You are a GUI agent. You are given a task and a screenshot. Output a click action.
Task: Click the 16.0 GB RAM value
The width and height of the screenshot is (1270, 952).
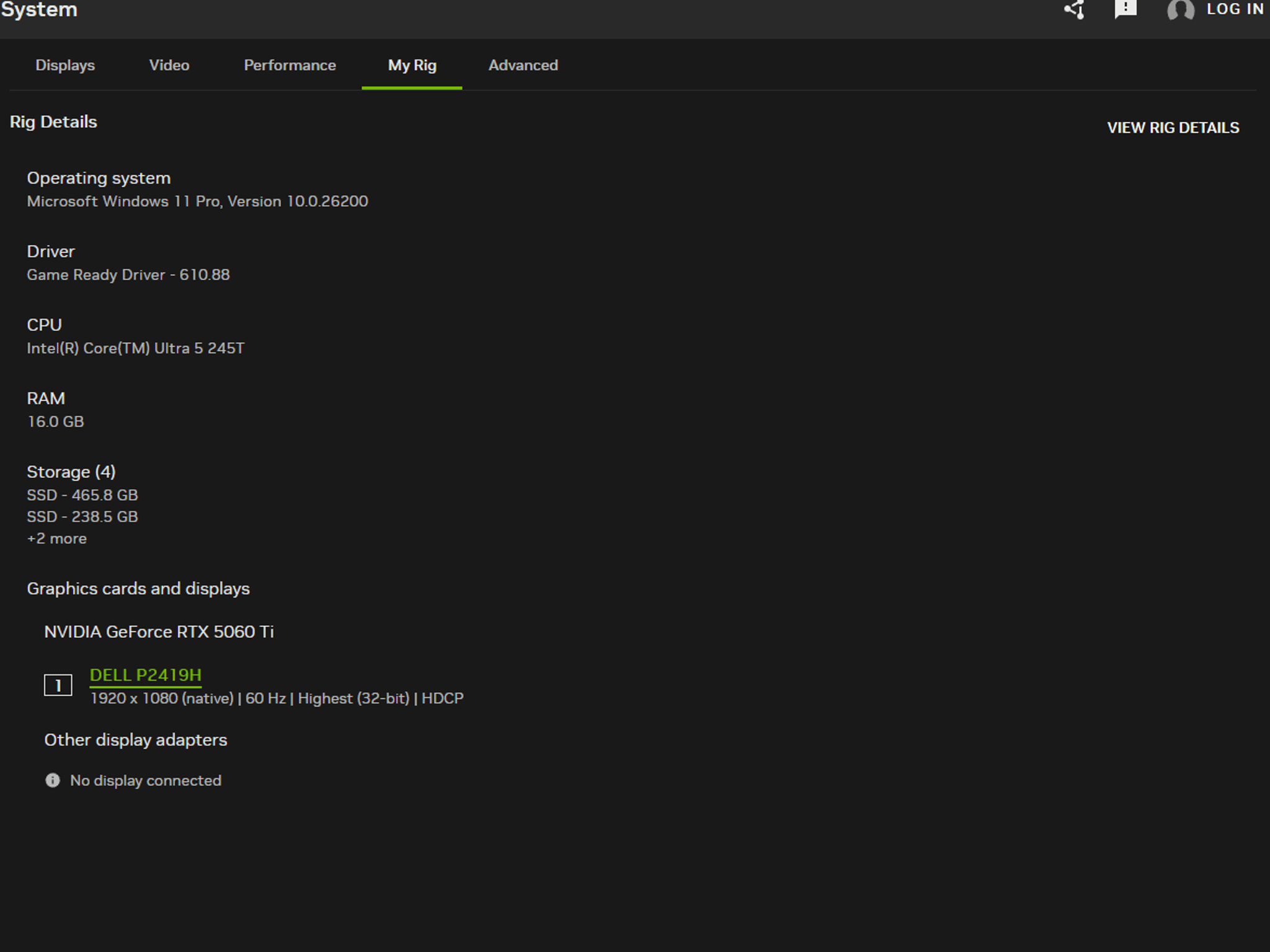pyautogui.click(x=55, y=421)
